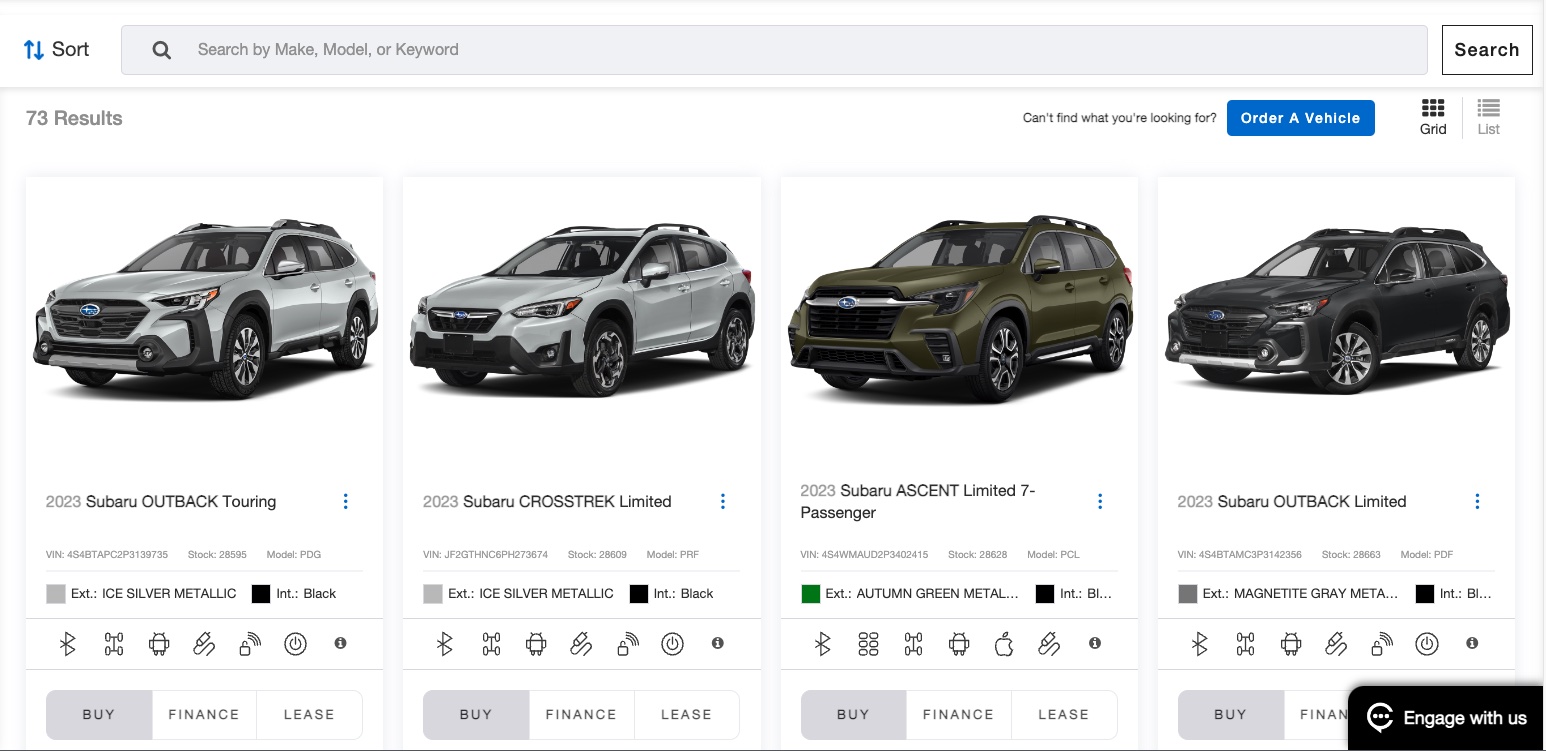1546x751 pixels.
Task: Open the CROSSTREK Limited more-options menu
Action: pos(723,501)
